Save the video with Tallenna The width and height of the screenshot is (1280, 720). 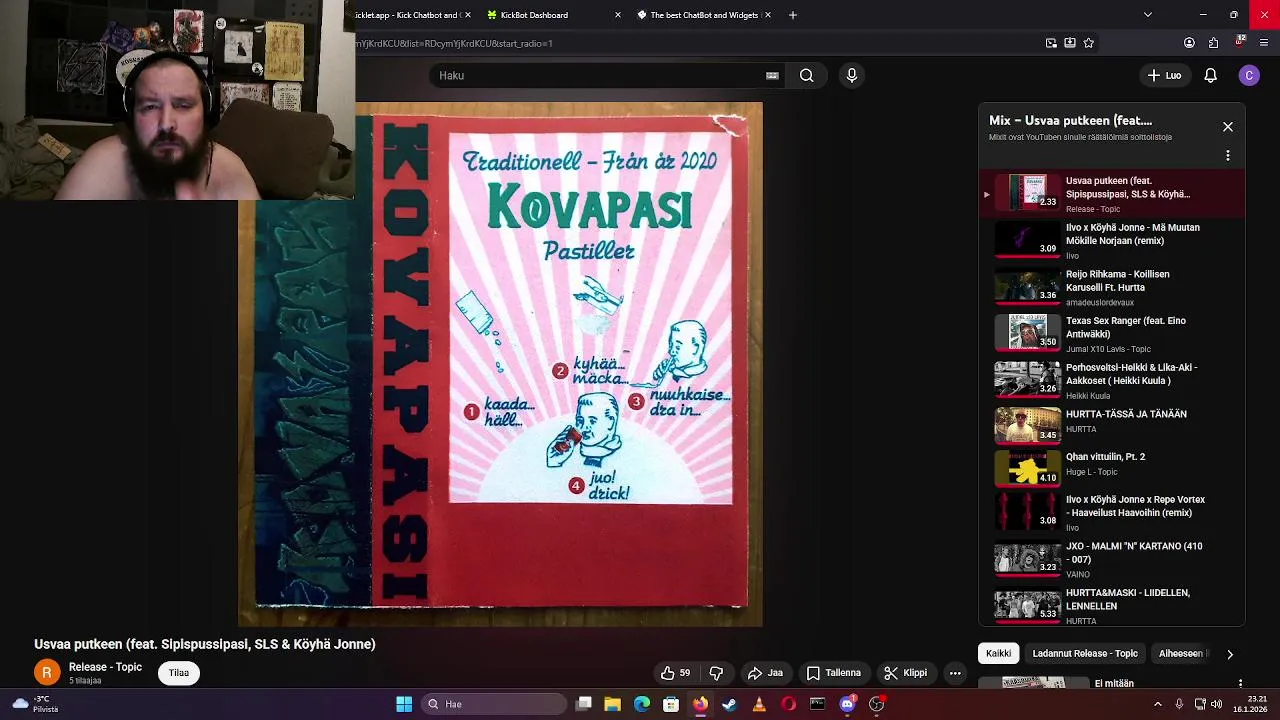click(x=834, y=673)
